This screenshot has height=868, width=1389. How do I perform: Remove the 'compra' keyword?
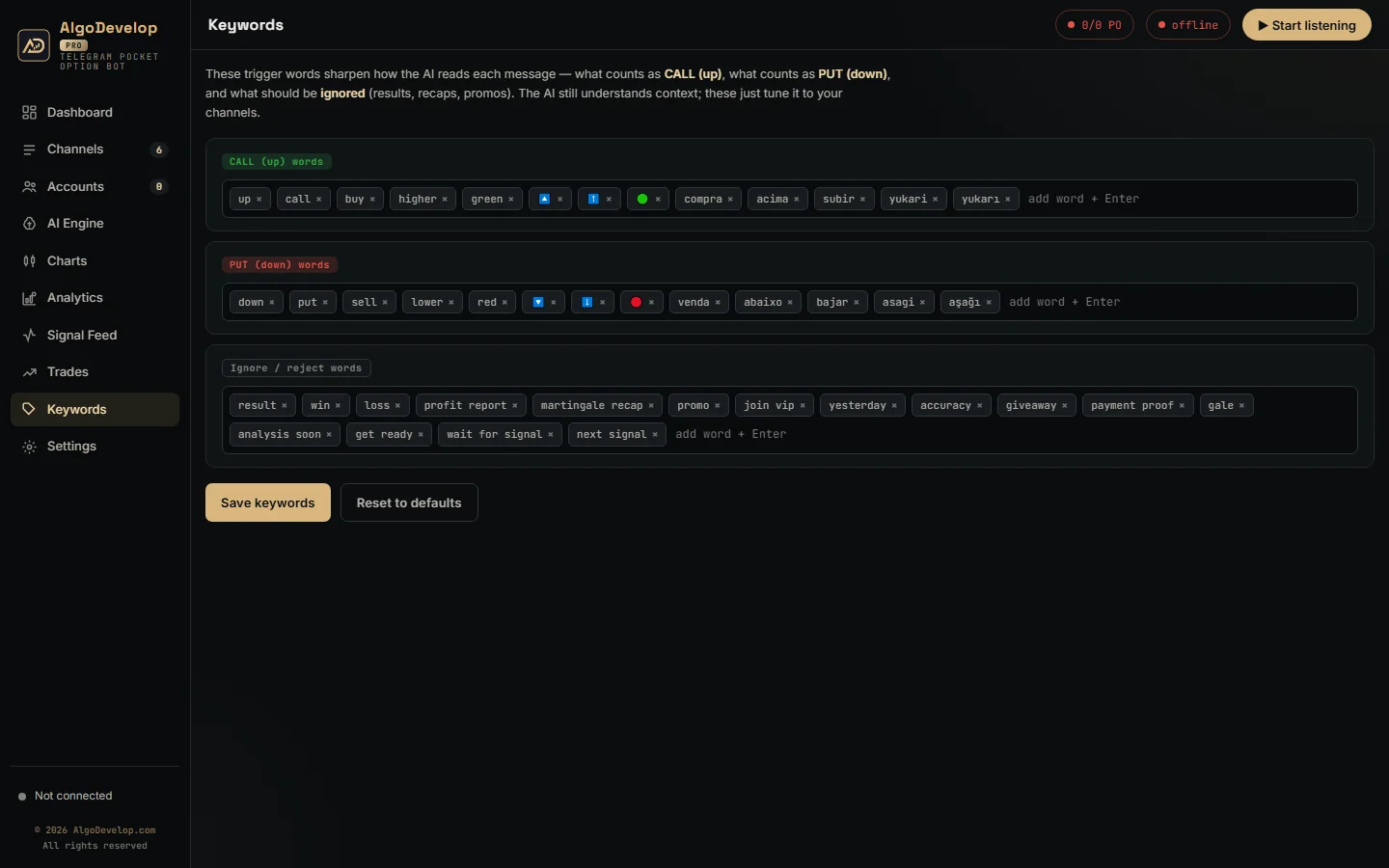click(x=730, y=200)
